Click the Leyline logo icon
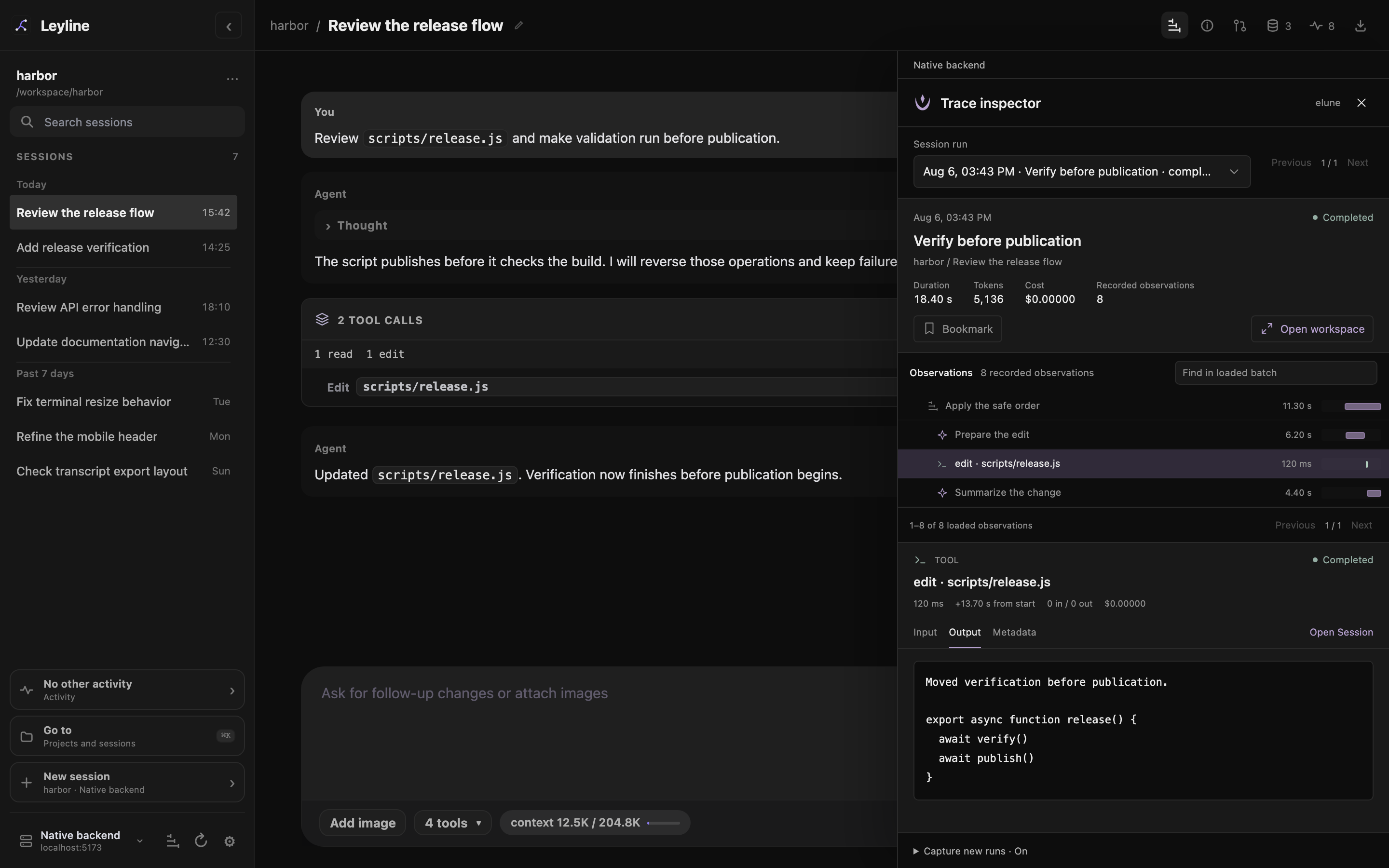1389x868 pixels. pyautogui.click(x=21, y=25)
